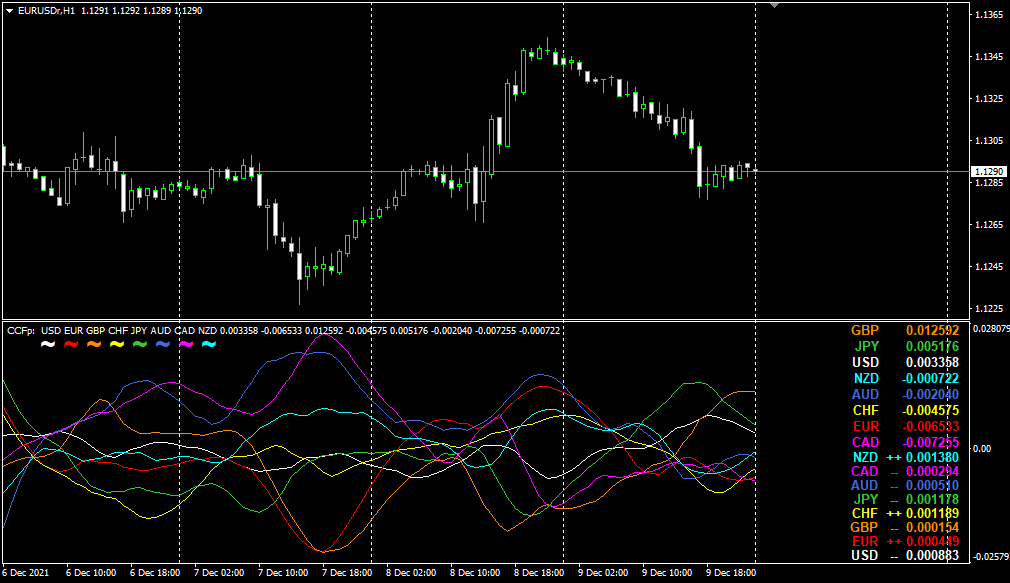Open the EURUSDr,H1 chart dropdown arrow
Screen dimensions: 1010x583
click(9, 10)
